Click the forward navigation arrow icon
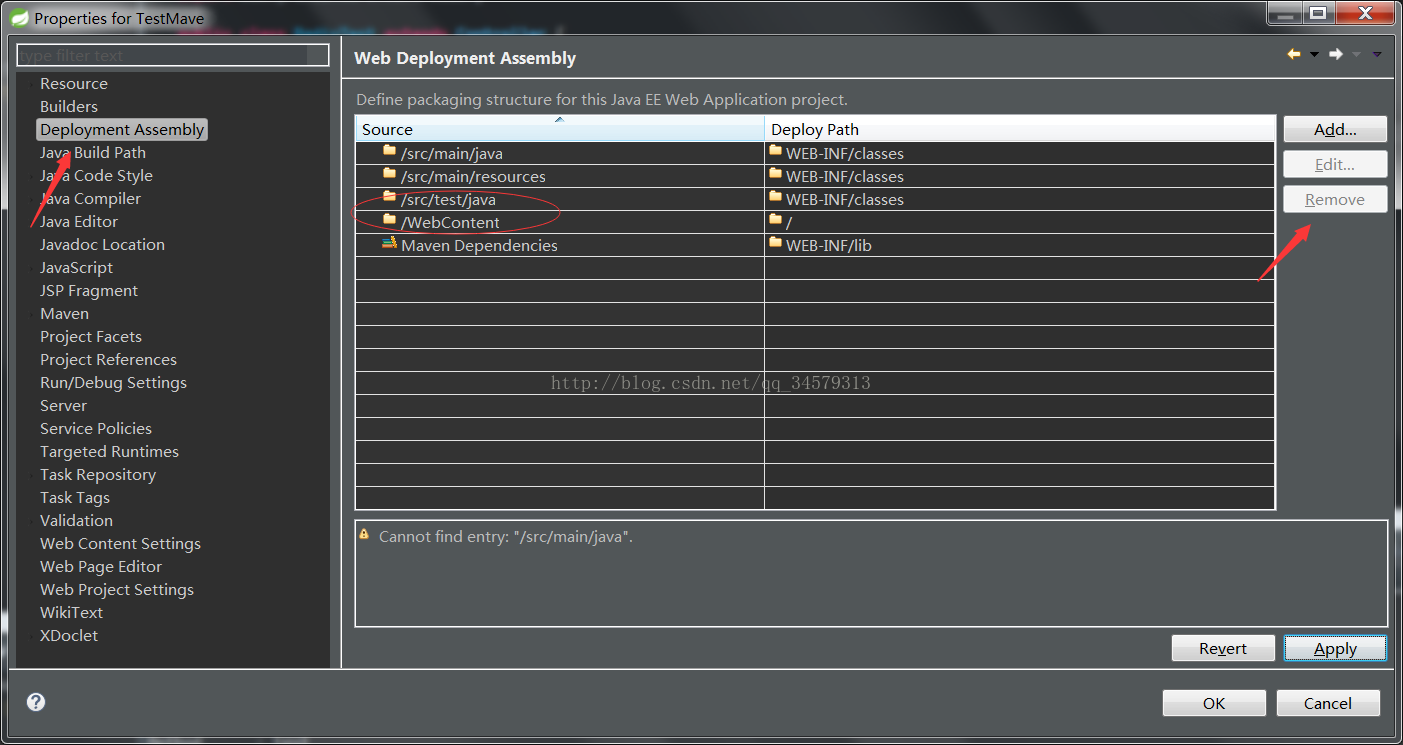The height and width of the screenshot is (745, 1403). (x=1336, y=54)
